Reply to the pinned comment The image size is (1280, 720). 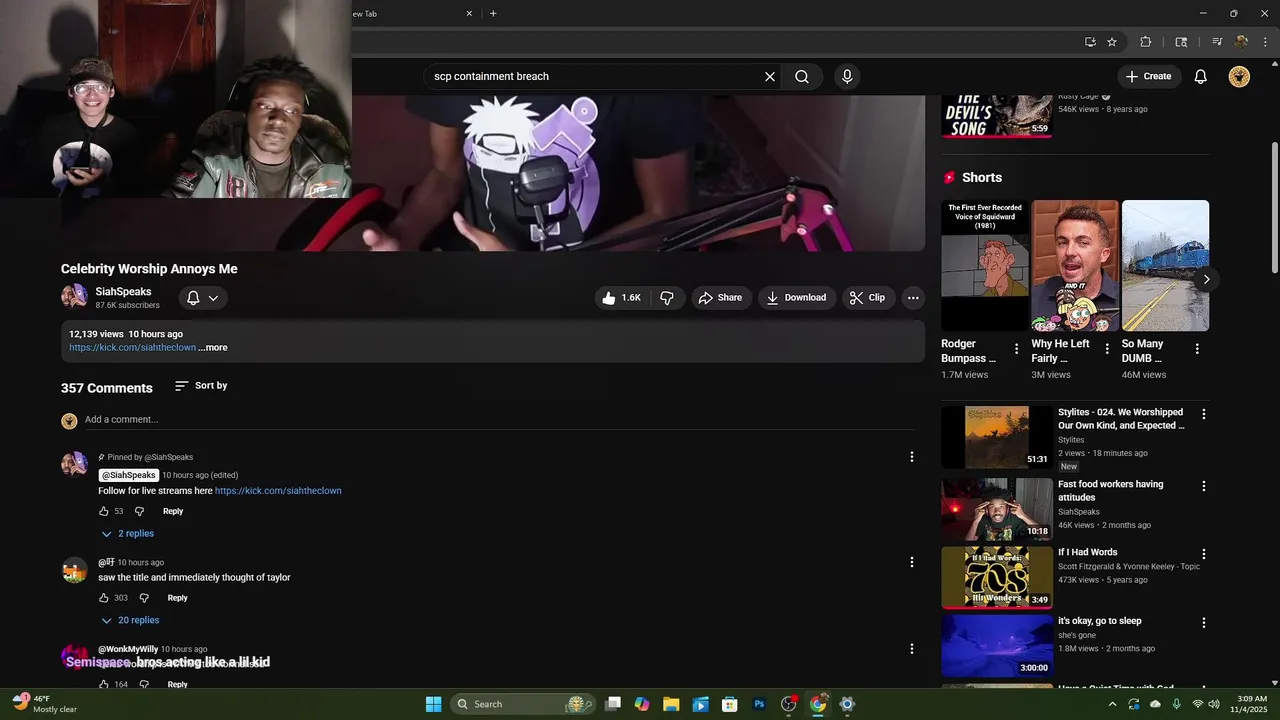pyautogui.click(x=173, y=511)
